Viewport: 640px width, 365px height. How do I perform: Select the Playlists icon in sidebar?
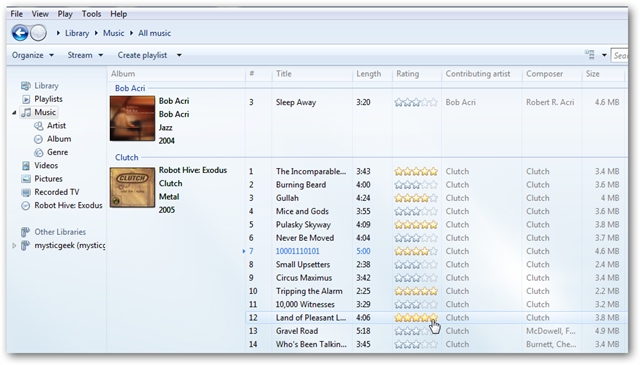pyautogui.click(x=26, y=99)
